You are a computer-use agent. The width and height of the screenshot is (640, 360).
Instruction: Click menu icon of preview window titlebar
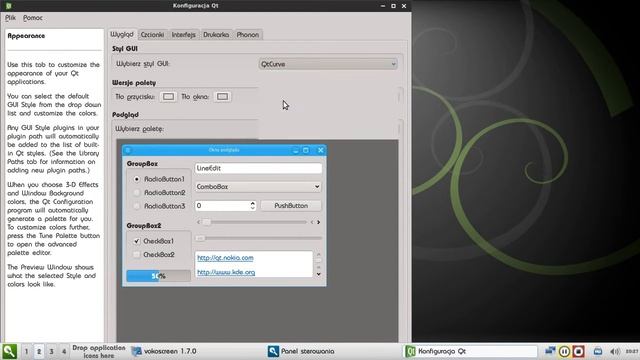(x=128, y=150)
